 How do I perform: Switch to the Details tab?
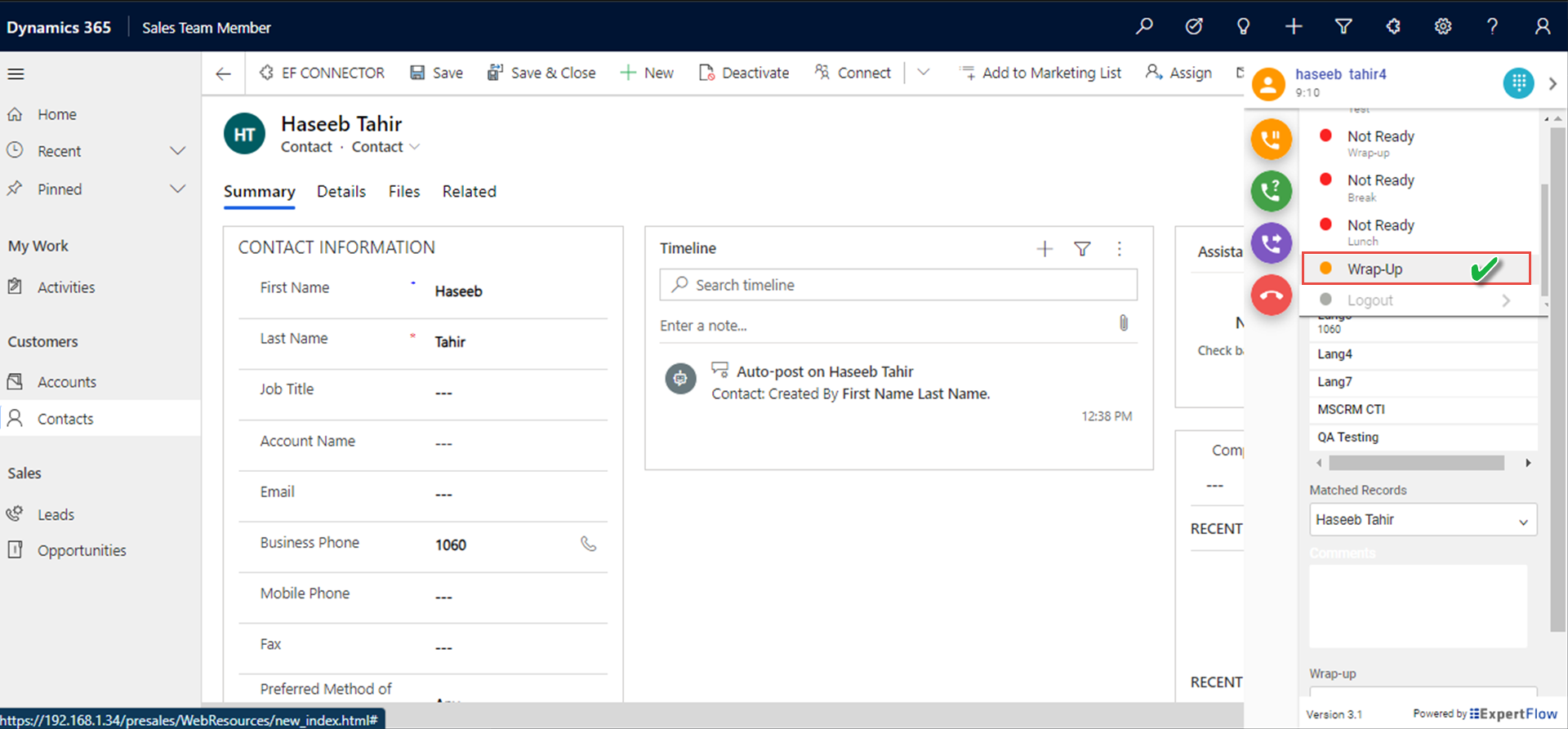click(341, 192)
